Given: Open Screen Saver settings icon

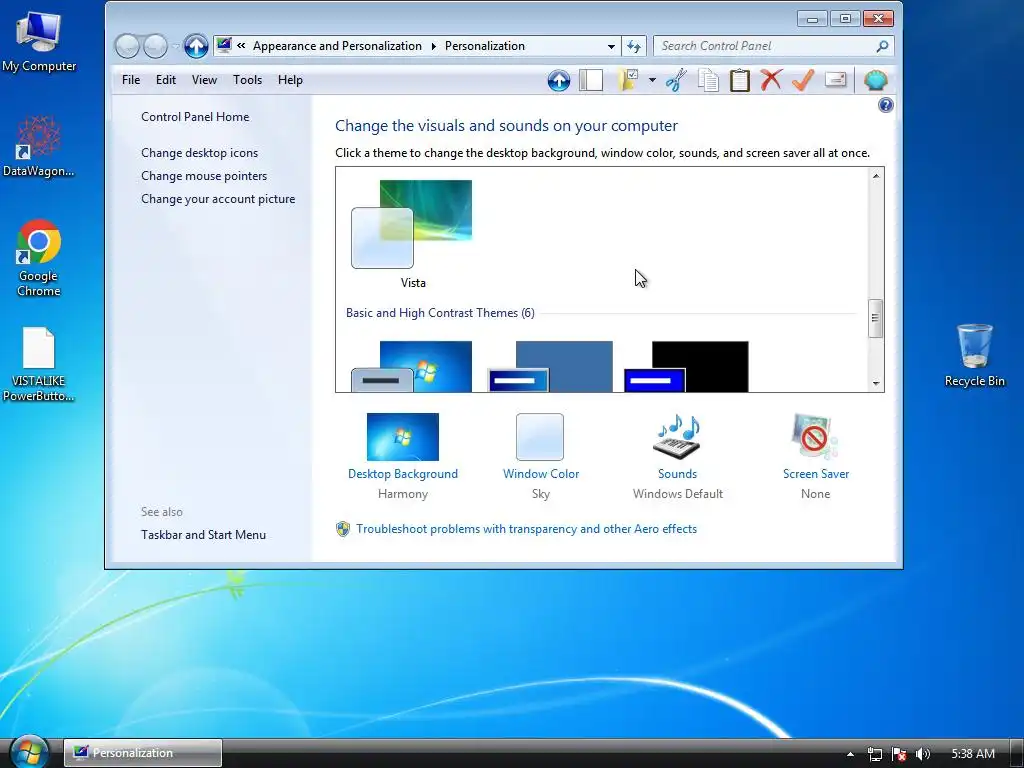Looking at the screenshot, I should (x=815, y=437).
